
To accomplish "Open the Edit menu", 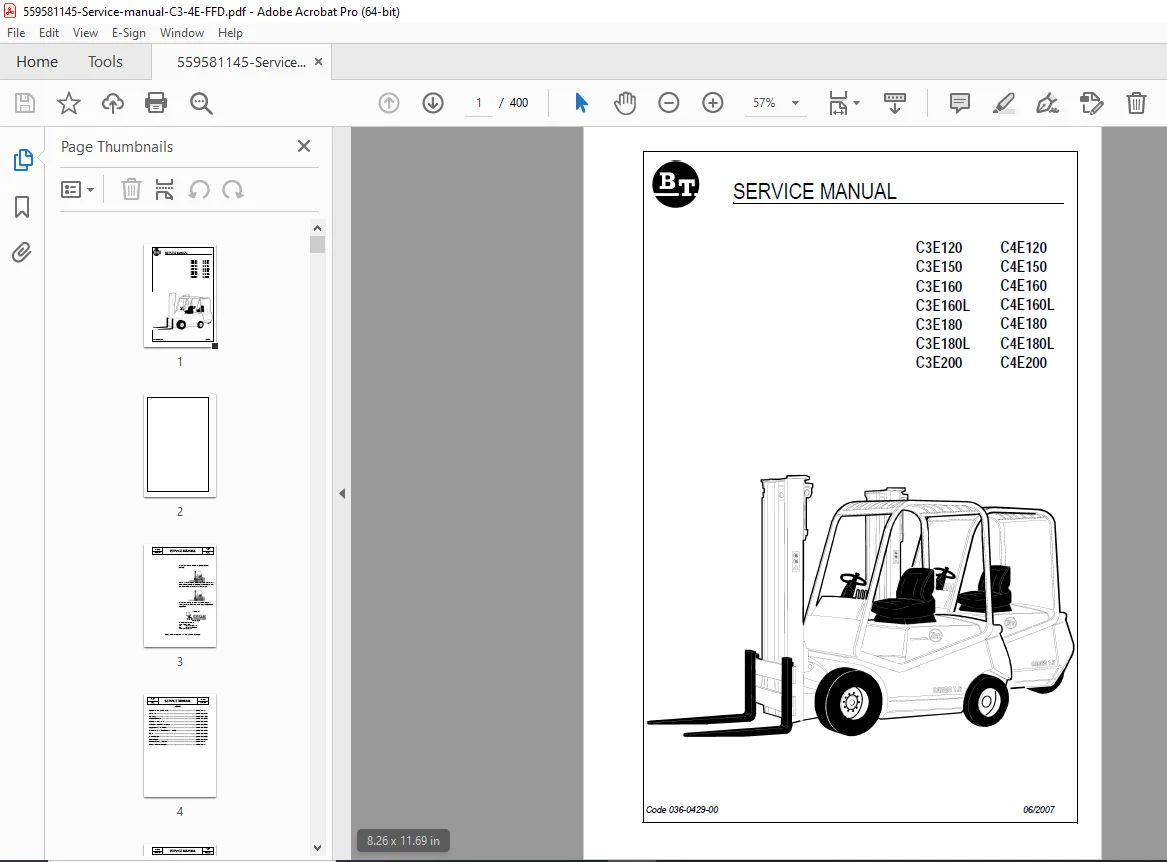I will (49, 33).
